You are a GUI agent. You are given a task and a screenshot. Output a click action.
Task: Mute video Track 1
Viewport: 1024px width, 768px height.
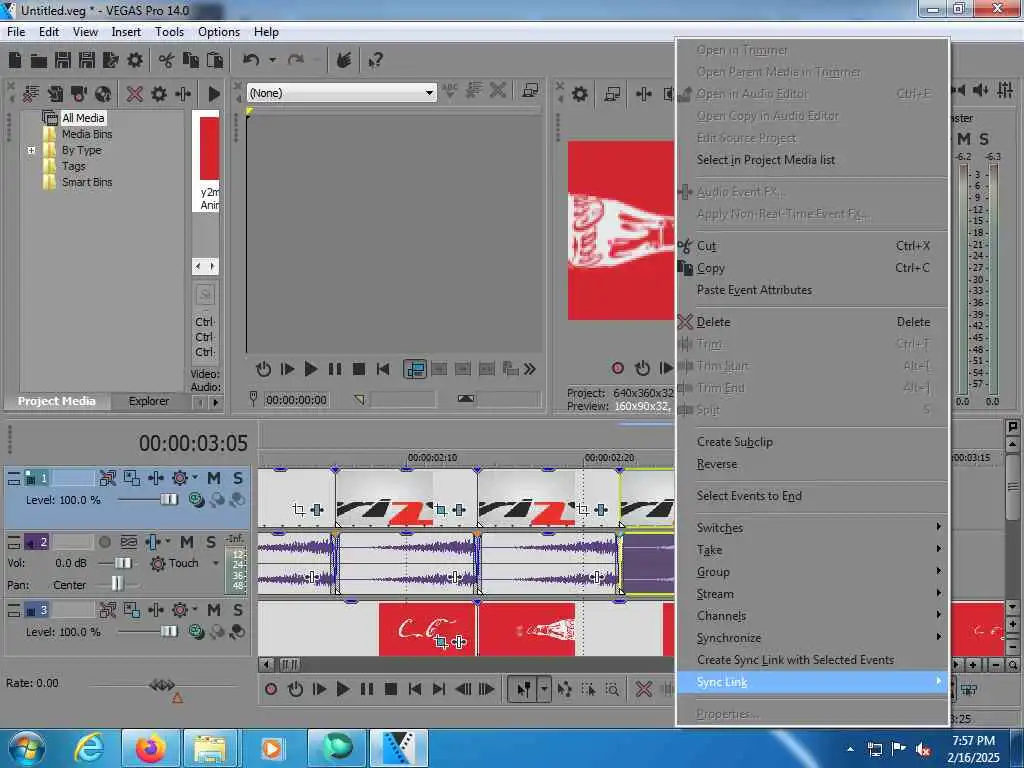(214, 478)
